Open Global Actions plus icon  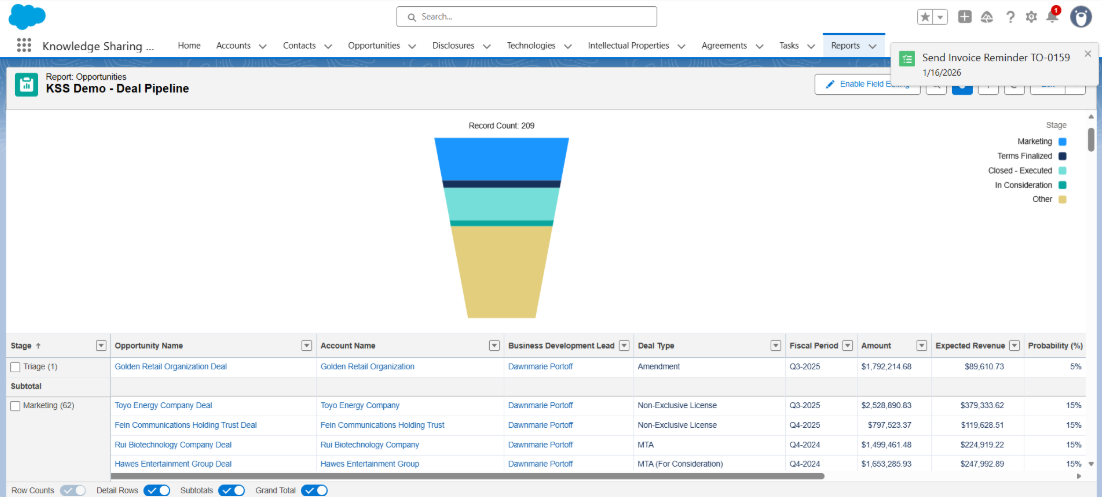point(965,17)
